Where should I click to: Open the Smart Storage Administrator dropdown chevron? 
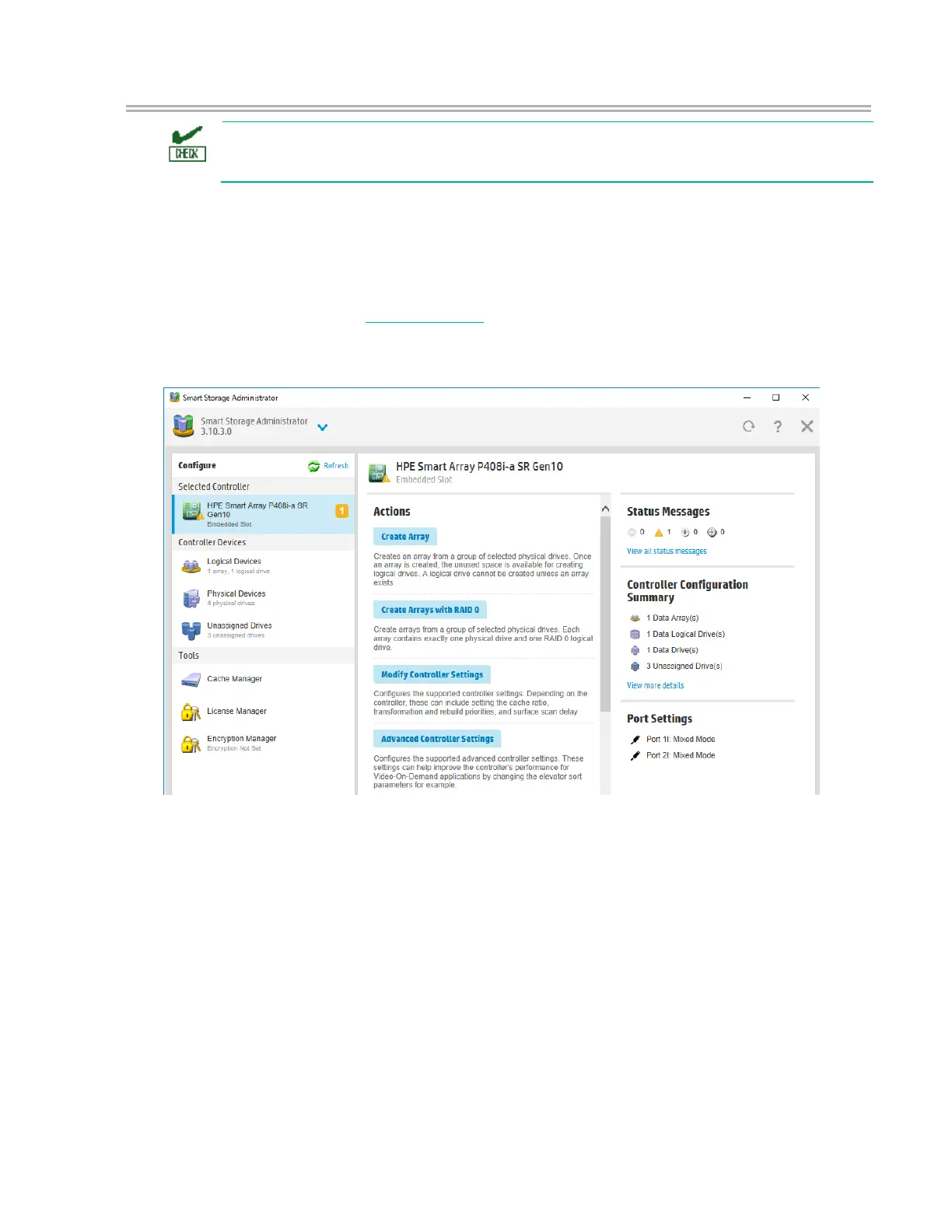(x=323, y=427)
